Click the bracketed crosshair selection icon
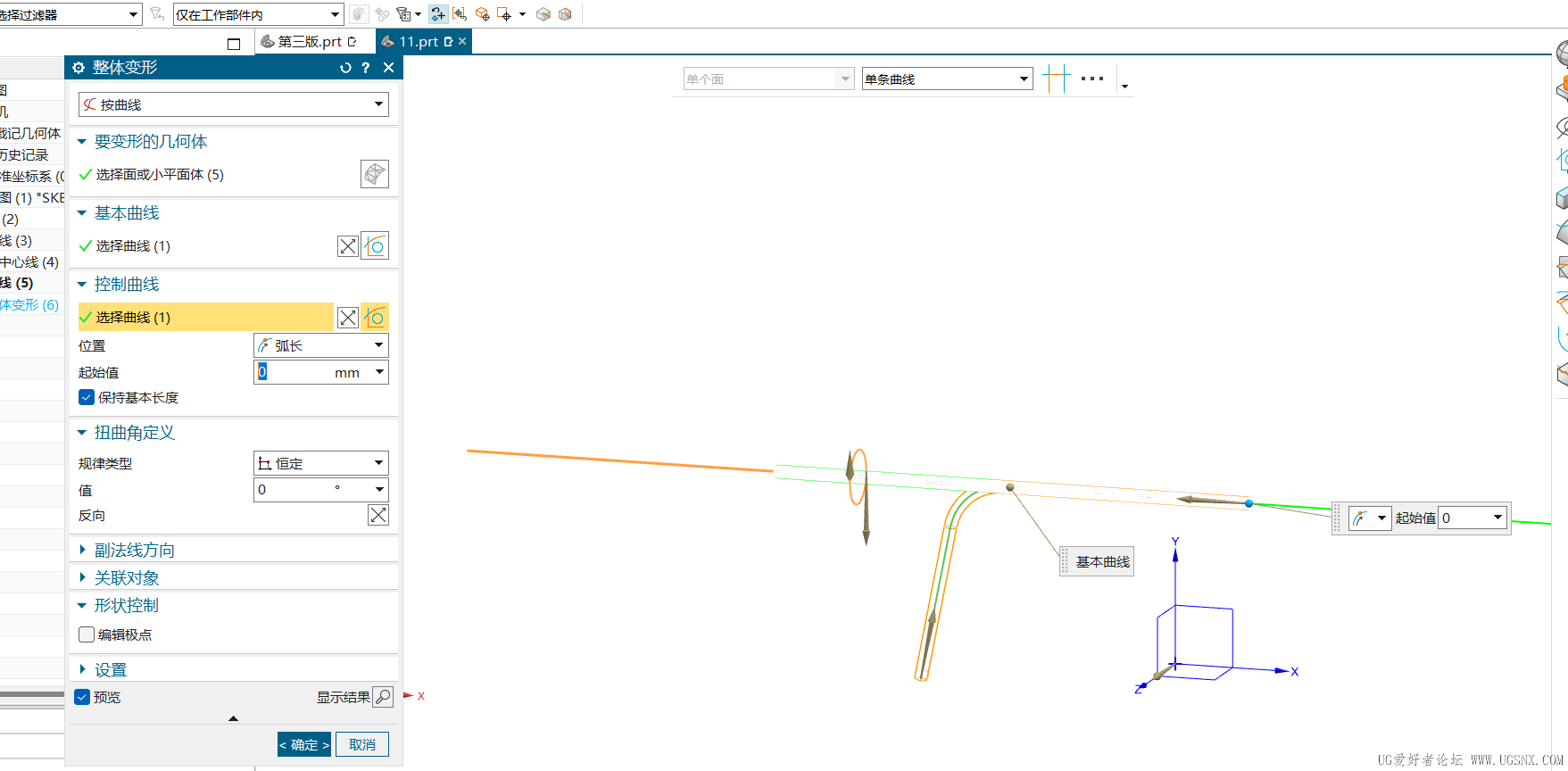This screenshot has width=1568, height=771. (x=460, y=14)
